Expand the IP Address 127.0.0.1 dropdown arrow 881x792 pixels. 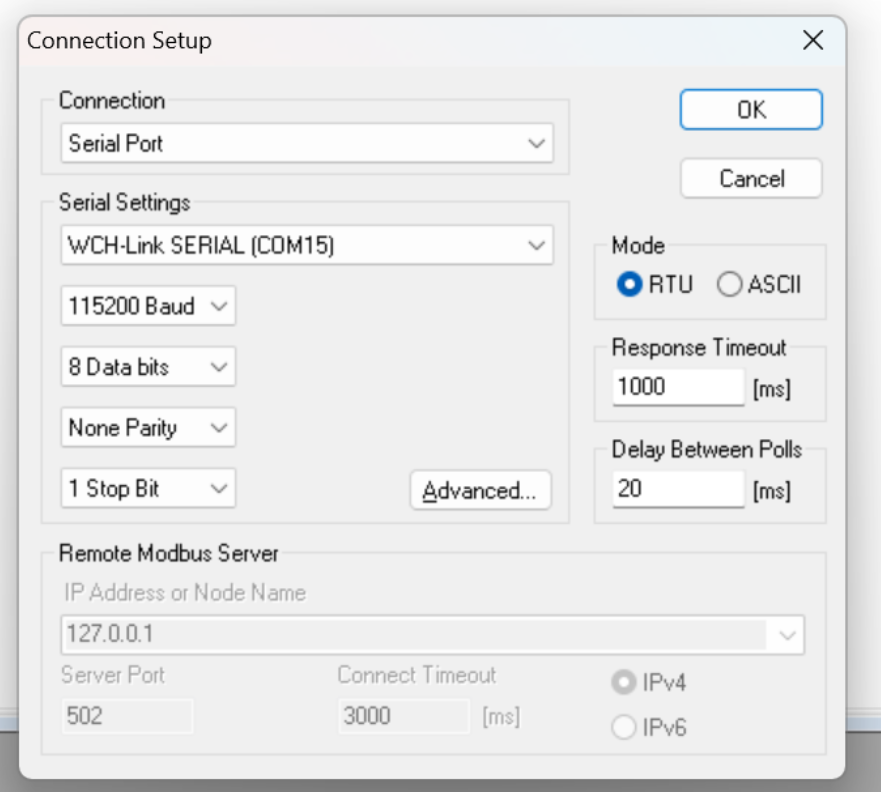point(787,635)
